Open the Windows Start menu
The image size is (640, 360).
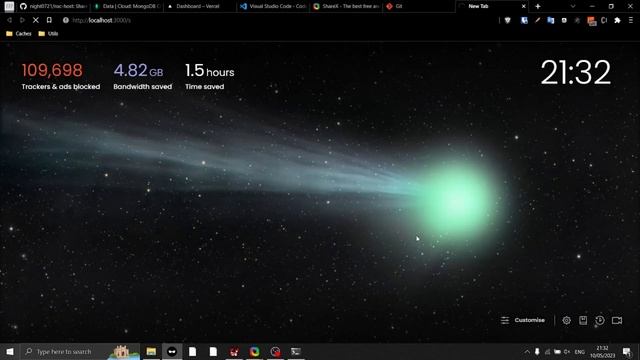tap(10, 351)
